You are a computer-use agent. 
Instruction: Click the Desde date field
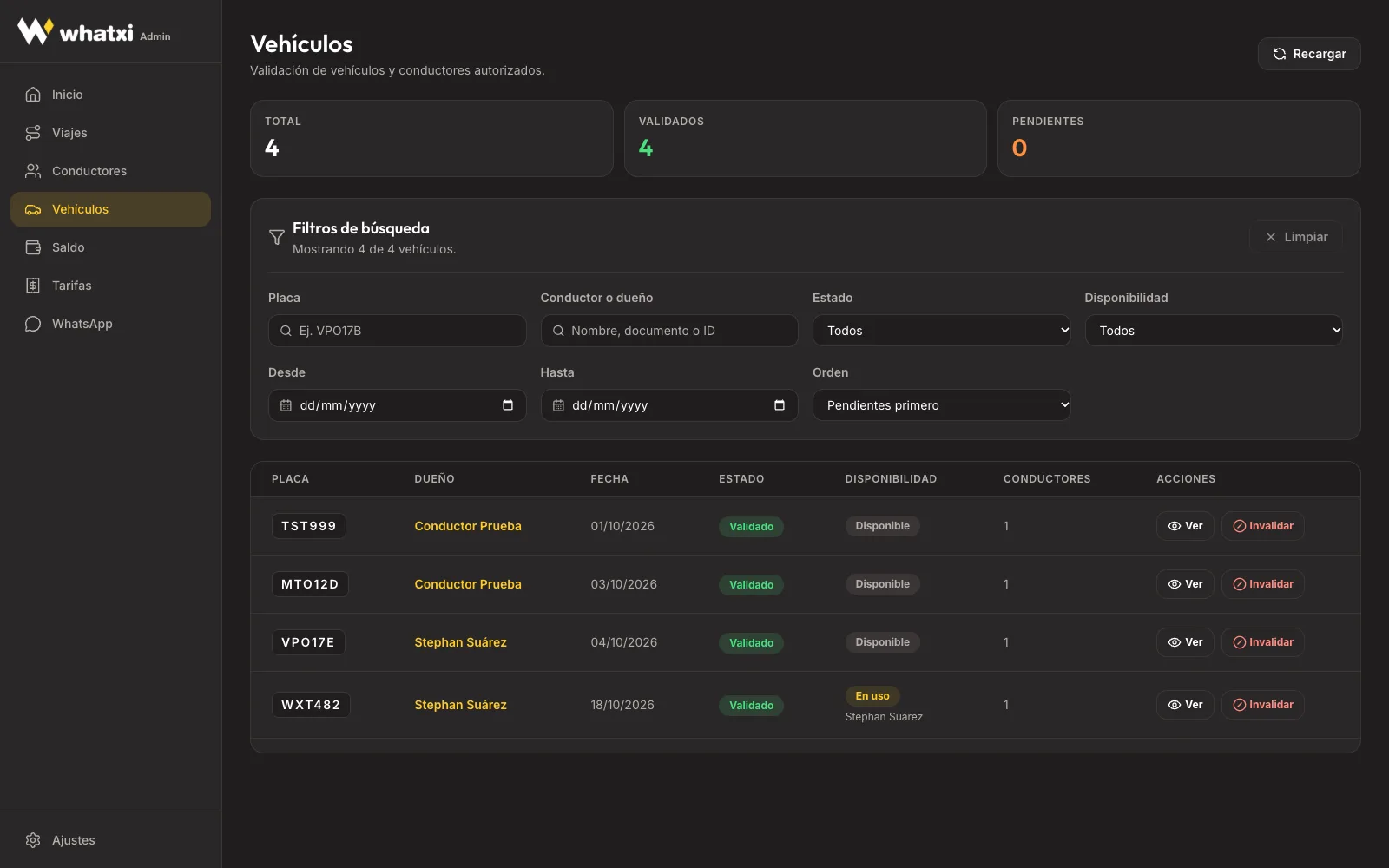(397, 405)
